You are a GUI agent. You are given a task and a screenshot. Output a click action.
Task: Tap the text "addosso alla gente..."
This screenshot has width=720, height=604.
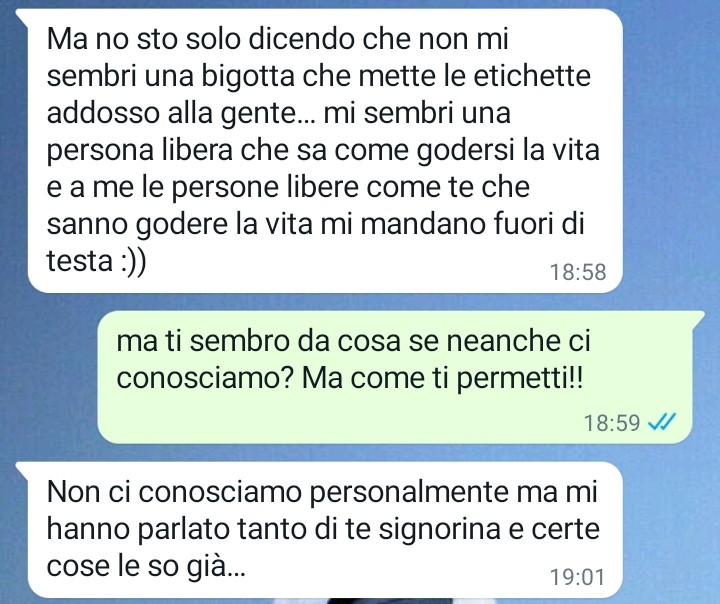point(181,114)
